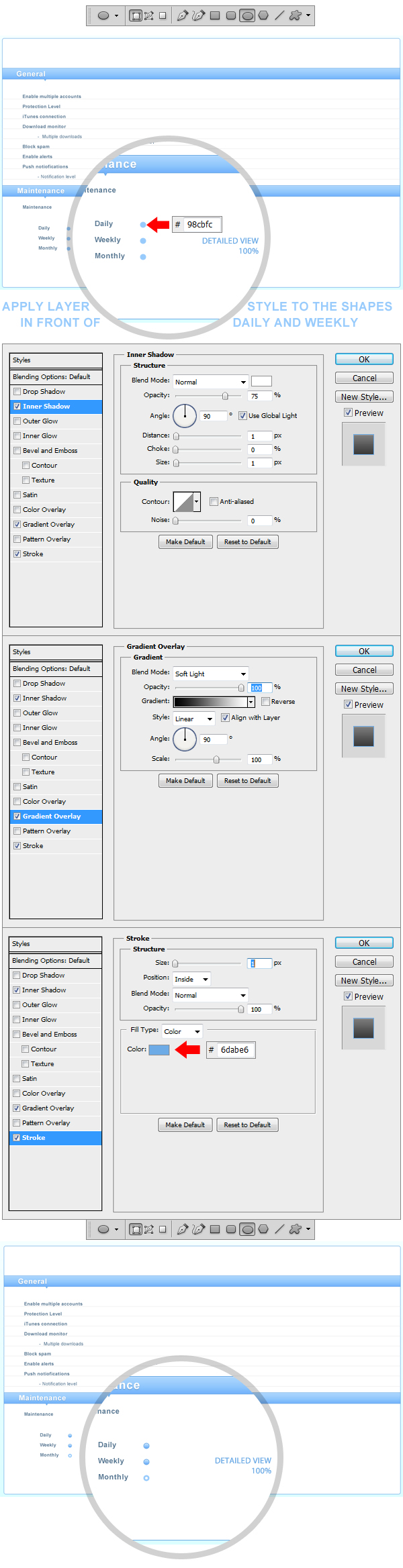403x1568 pixels.
Task: Choose the Rectangle shape tool in the topmost options bar
Action: 215,15
